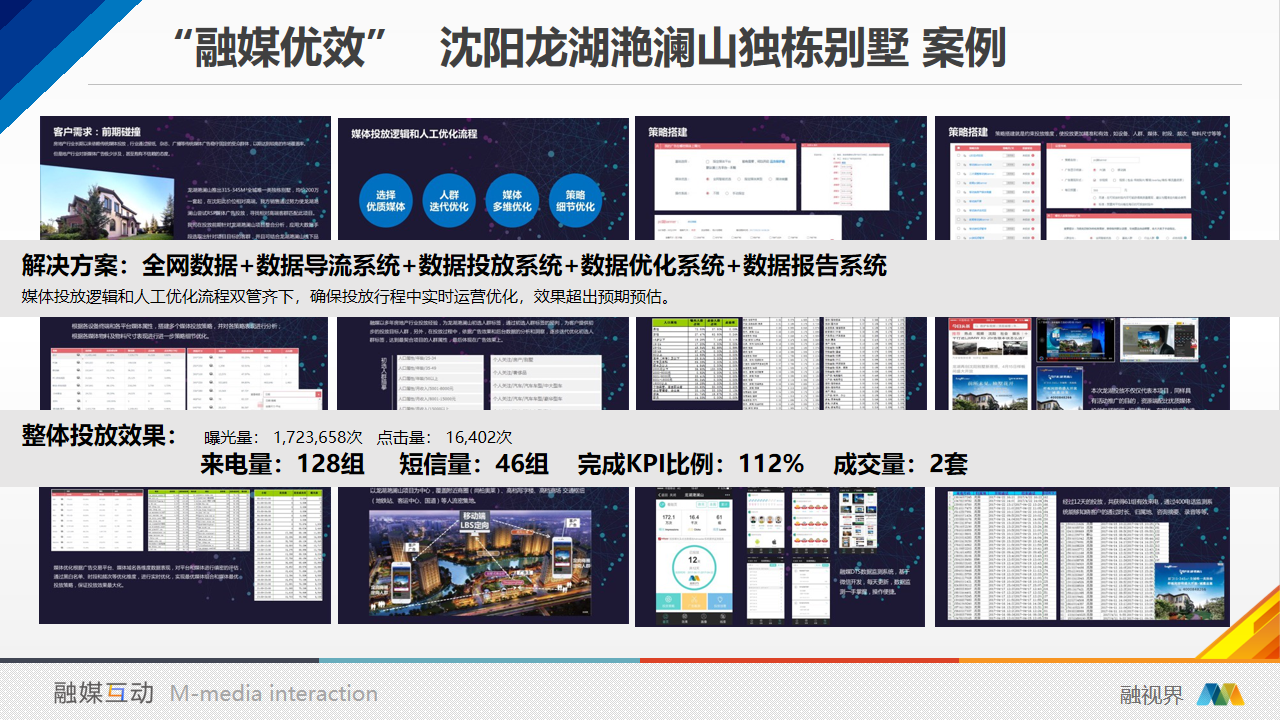Select the 媒体多维优化 blue circle
Image resolution: width=1280 pixels, height=720 pixels.
pos(517,200)
